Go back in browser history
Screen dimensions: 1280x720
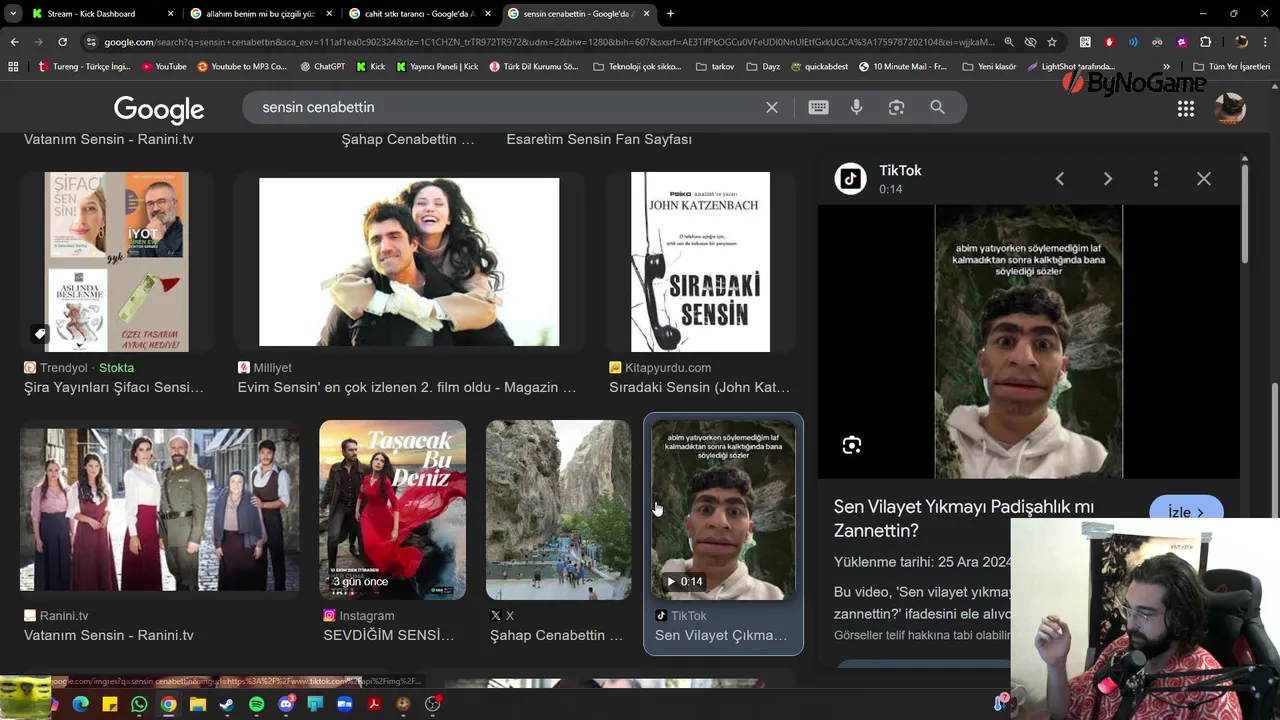pos(14,42)
